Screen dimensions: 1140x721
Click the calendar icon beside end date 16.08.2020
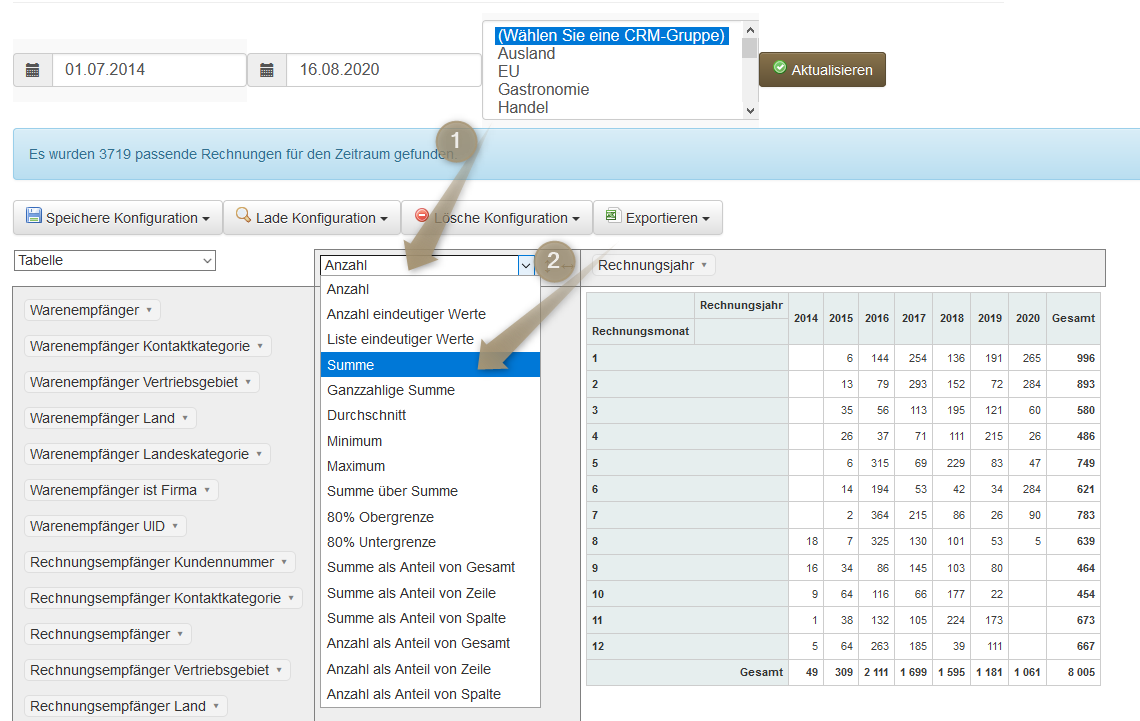267,70
